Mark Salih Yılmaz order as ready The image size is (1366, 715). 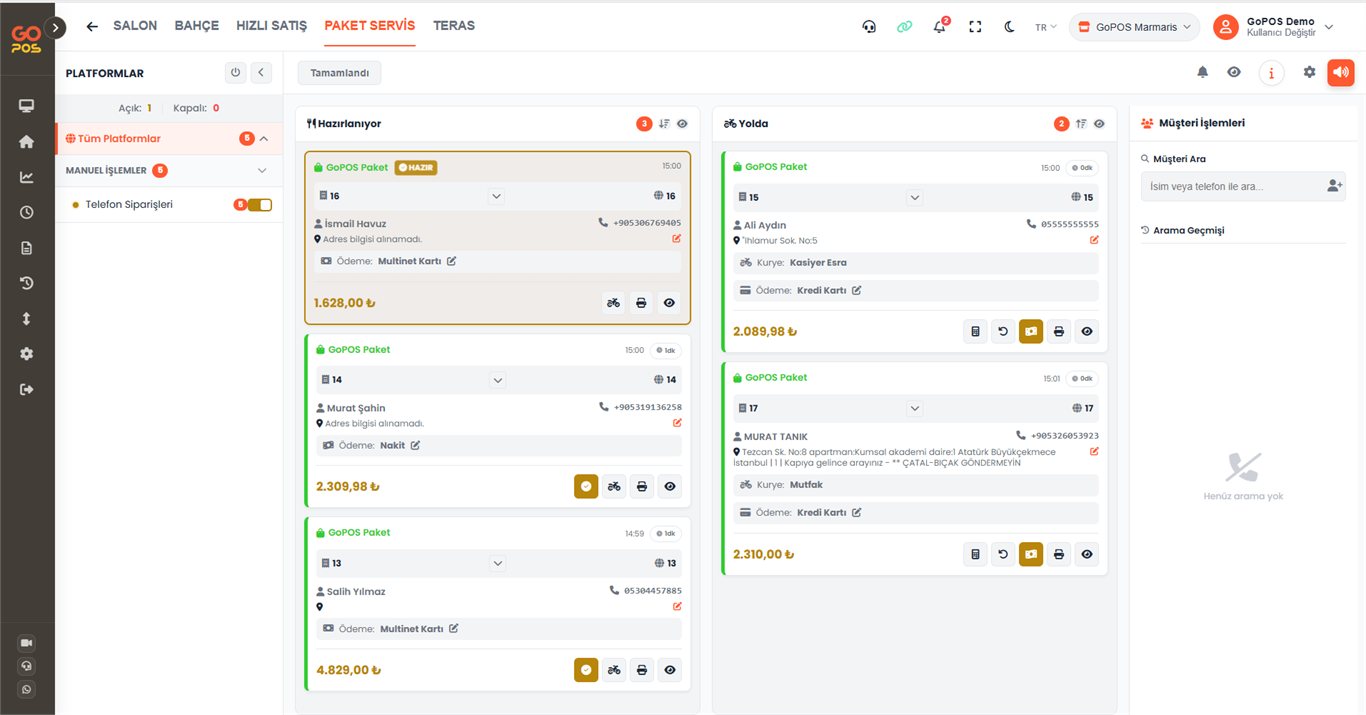coord(586,670)
